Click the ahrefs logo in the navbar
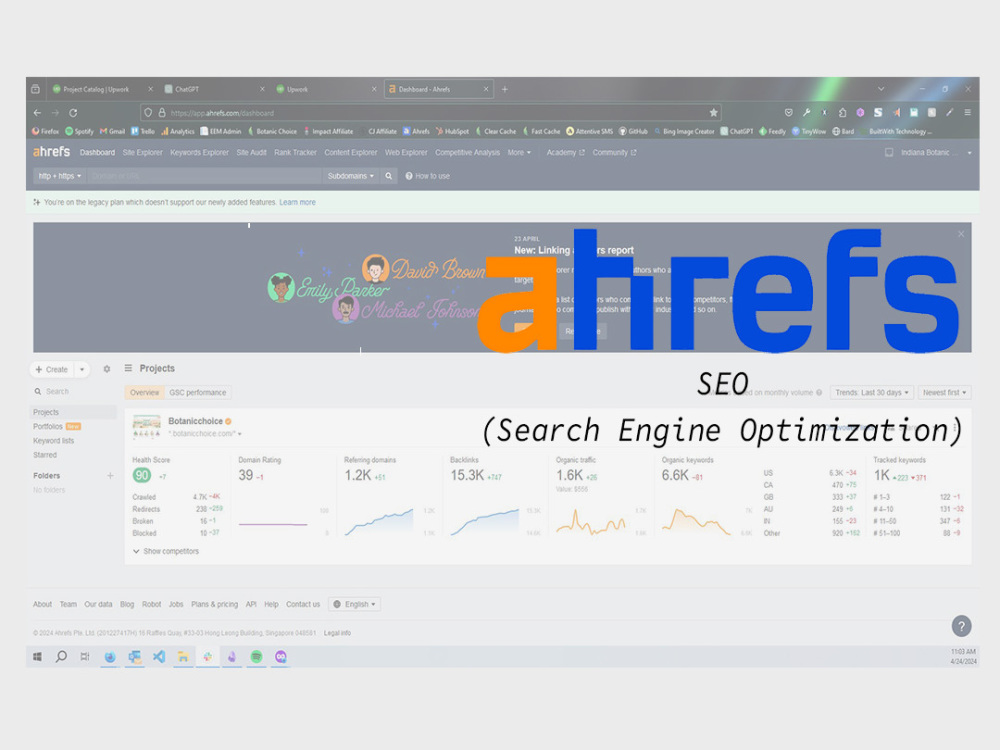This screenshot has height=750, width=1000. click(51, 152)
